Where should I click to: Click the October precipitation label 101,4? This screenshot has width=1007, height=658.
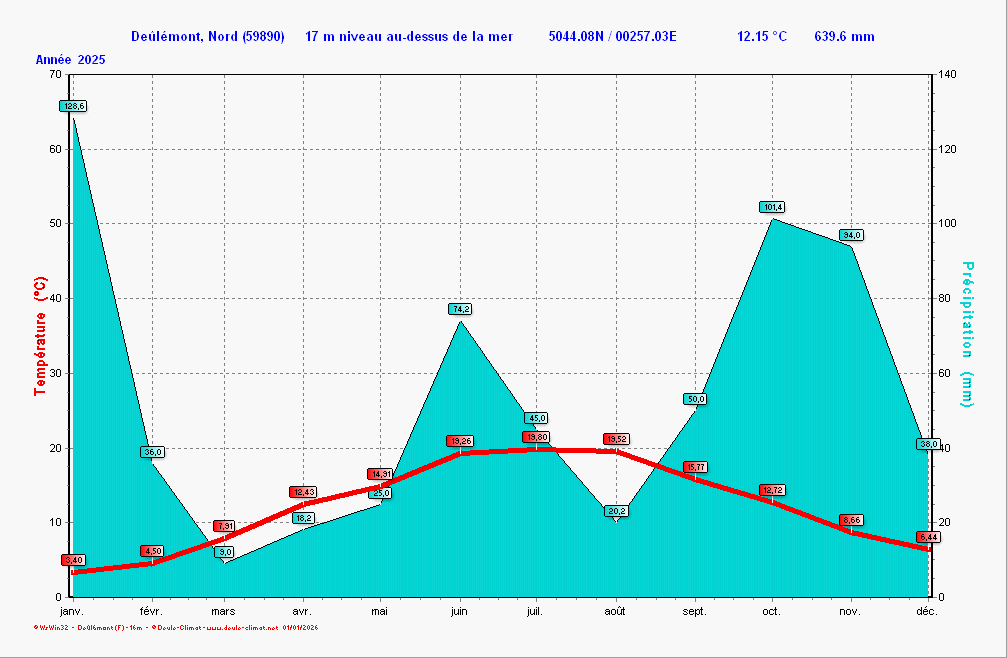pos(772,207)
